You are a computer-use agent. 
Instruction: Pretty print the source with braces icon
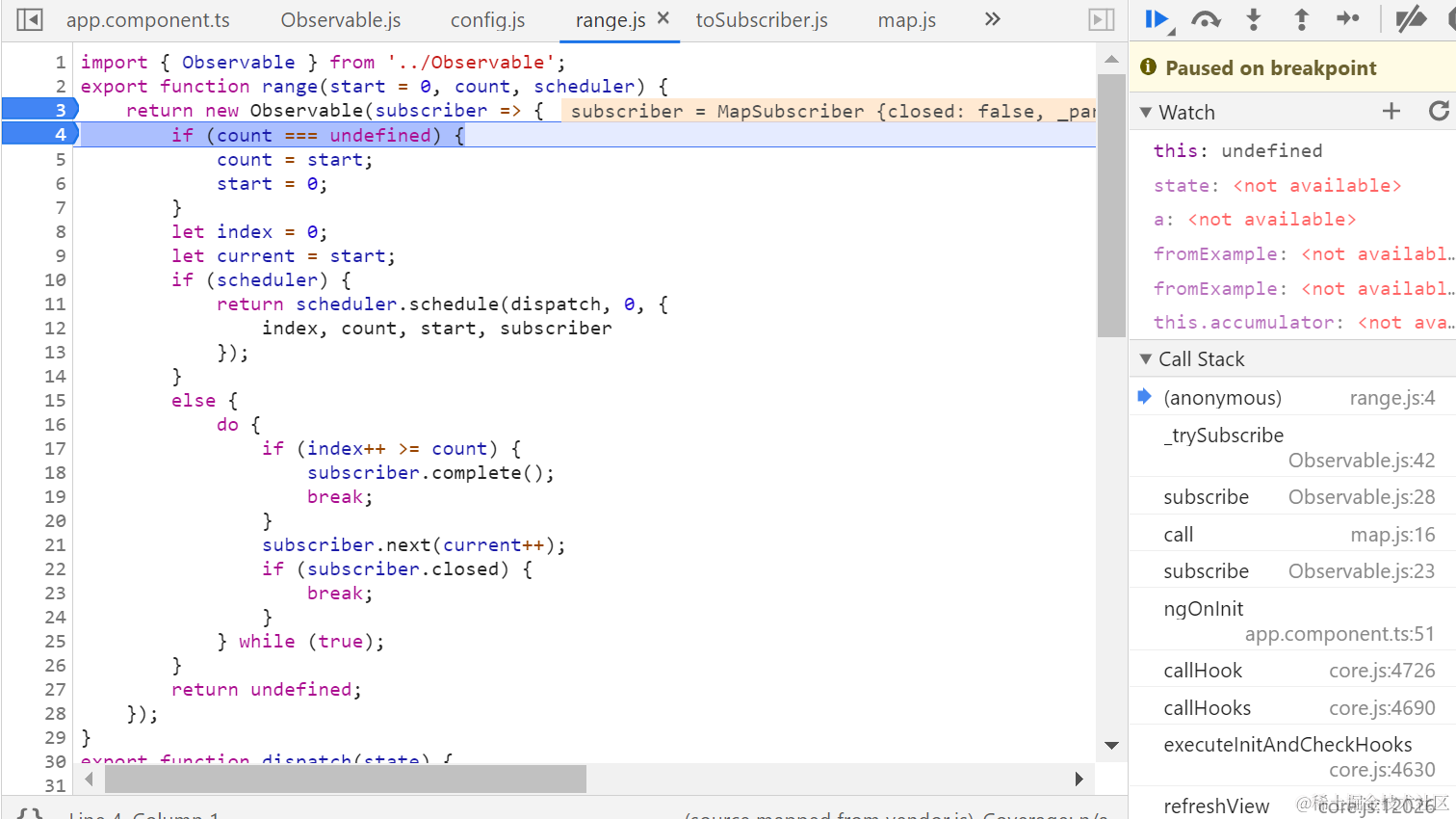[30, 814]
